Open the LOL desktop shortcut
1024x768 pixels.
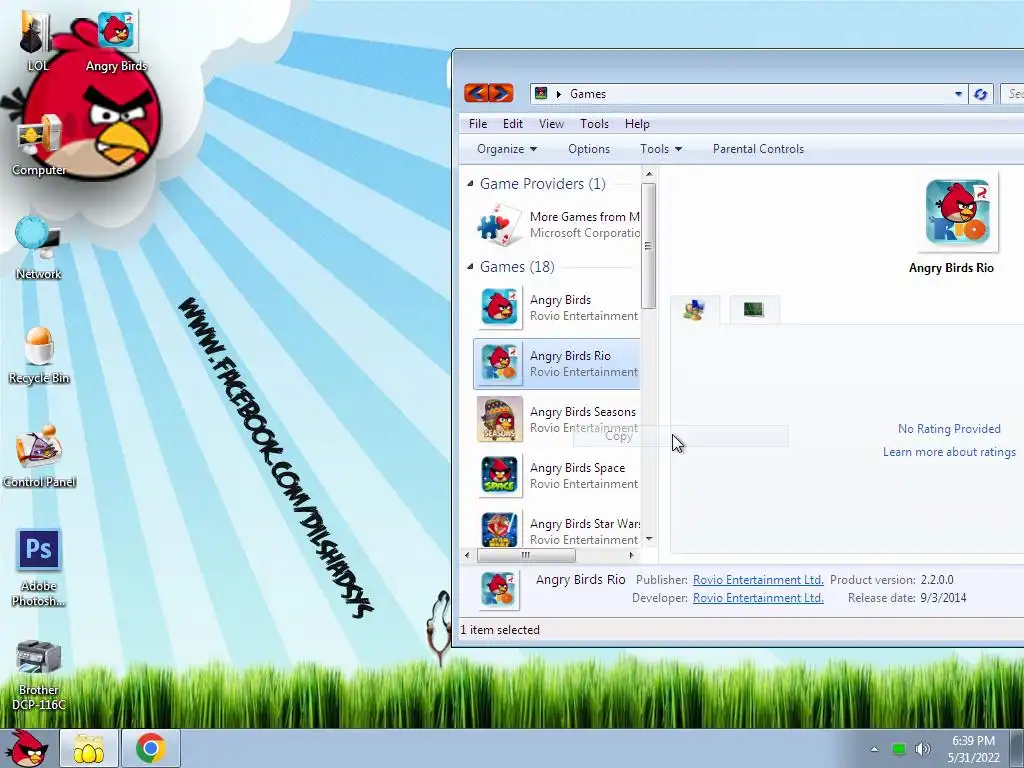click(x=37, y=39)
